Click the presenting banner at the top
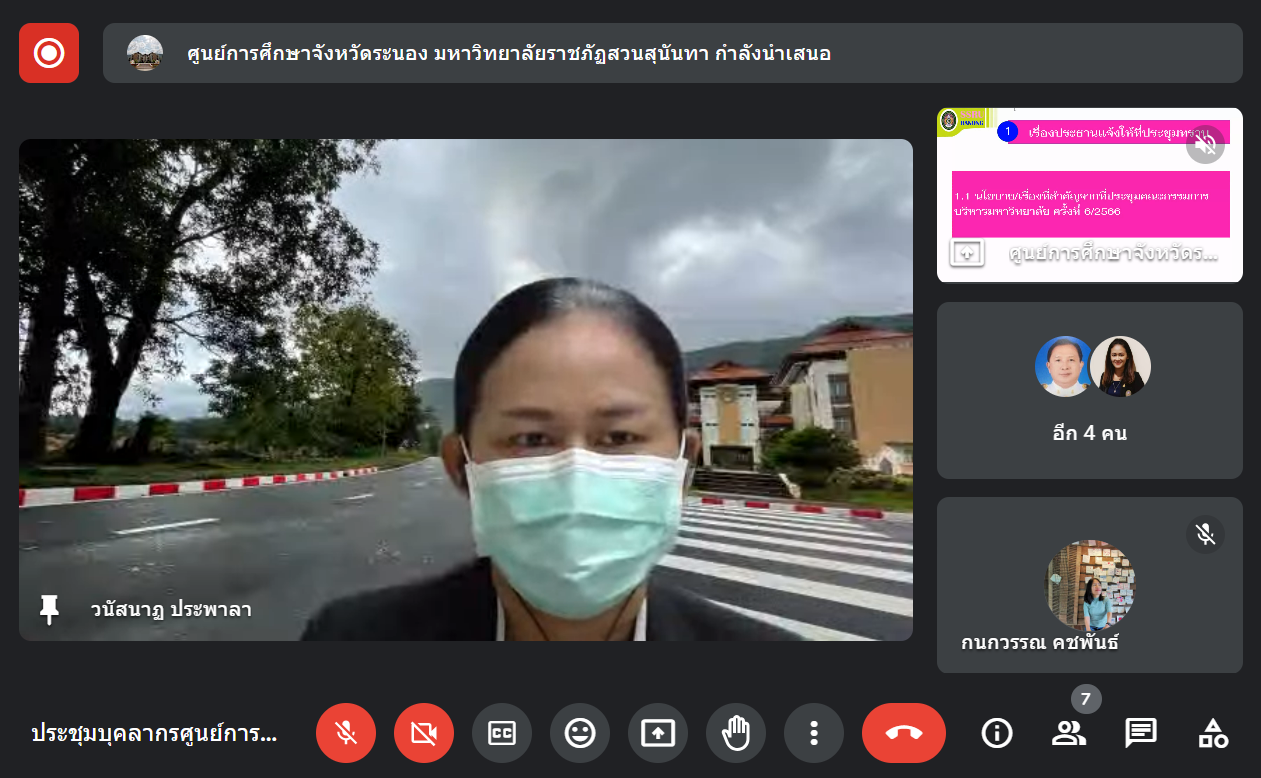1261x778 pixels. click(x=672, y=53)
